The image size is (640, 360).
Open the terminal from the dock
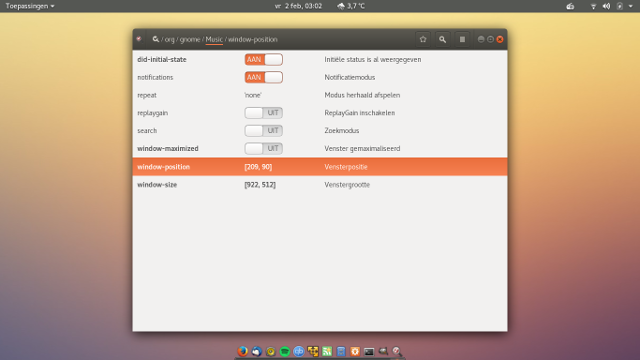[369, 351]
